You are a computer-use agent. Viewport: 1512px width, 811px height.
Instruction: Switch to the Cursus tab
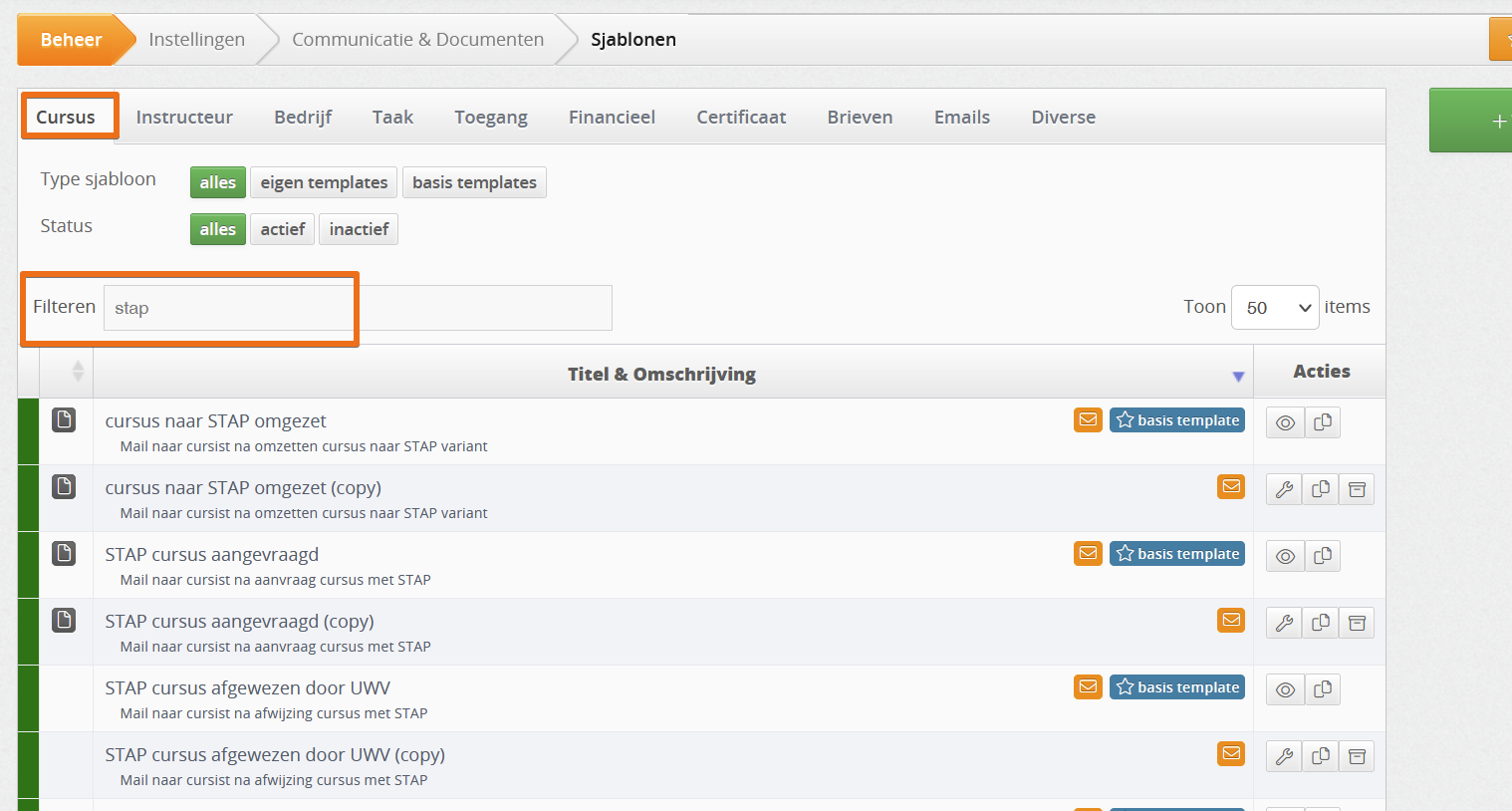click(66, 117)
